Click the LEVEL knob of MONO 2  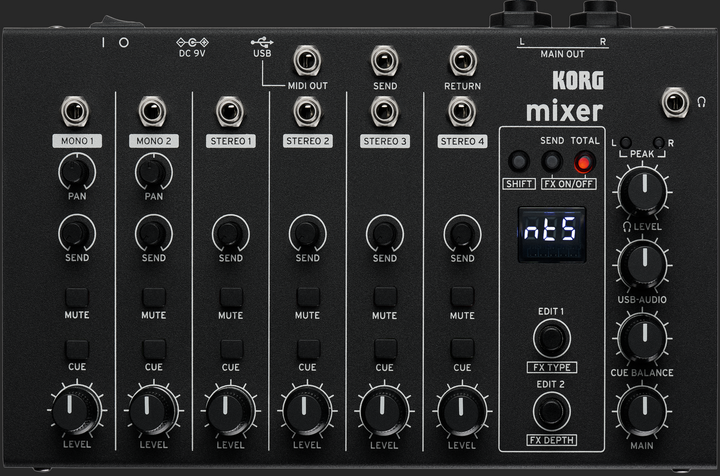pyautogui.click(x=153, y=409)
